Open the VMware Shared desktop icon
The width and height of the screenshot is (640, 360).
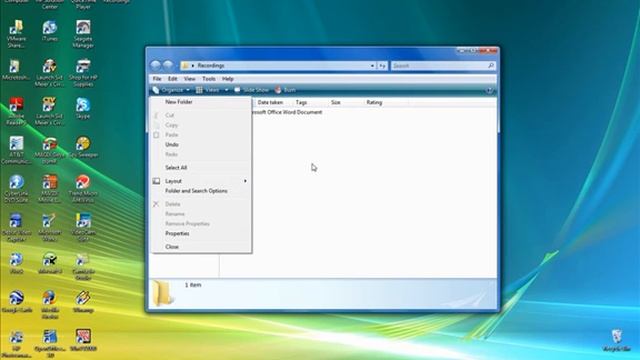pyautogui.click(x=16, y=34)
